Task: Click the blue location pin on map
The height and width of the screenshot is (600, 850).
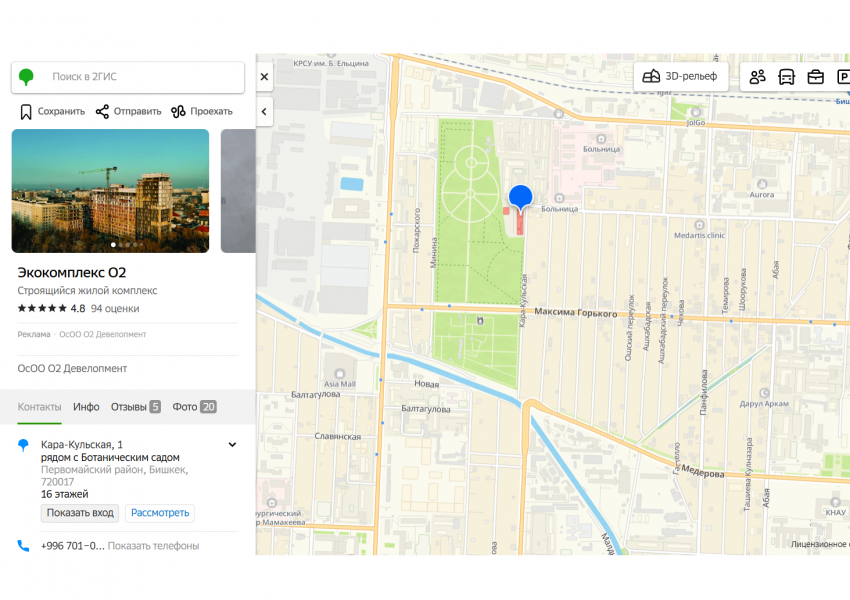Action: click(x=520, y=197)
